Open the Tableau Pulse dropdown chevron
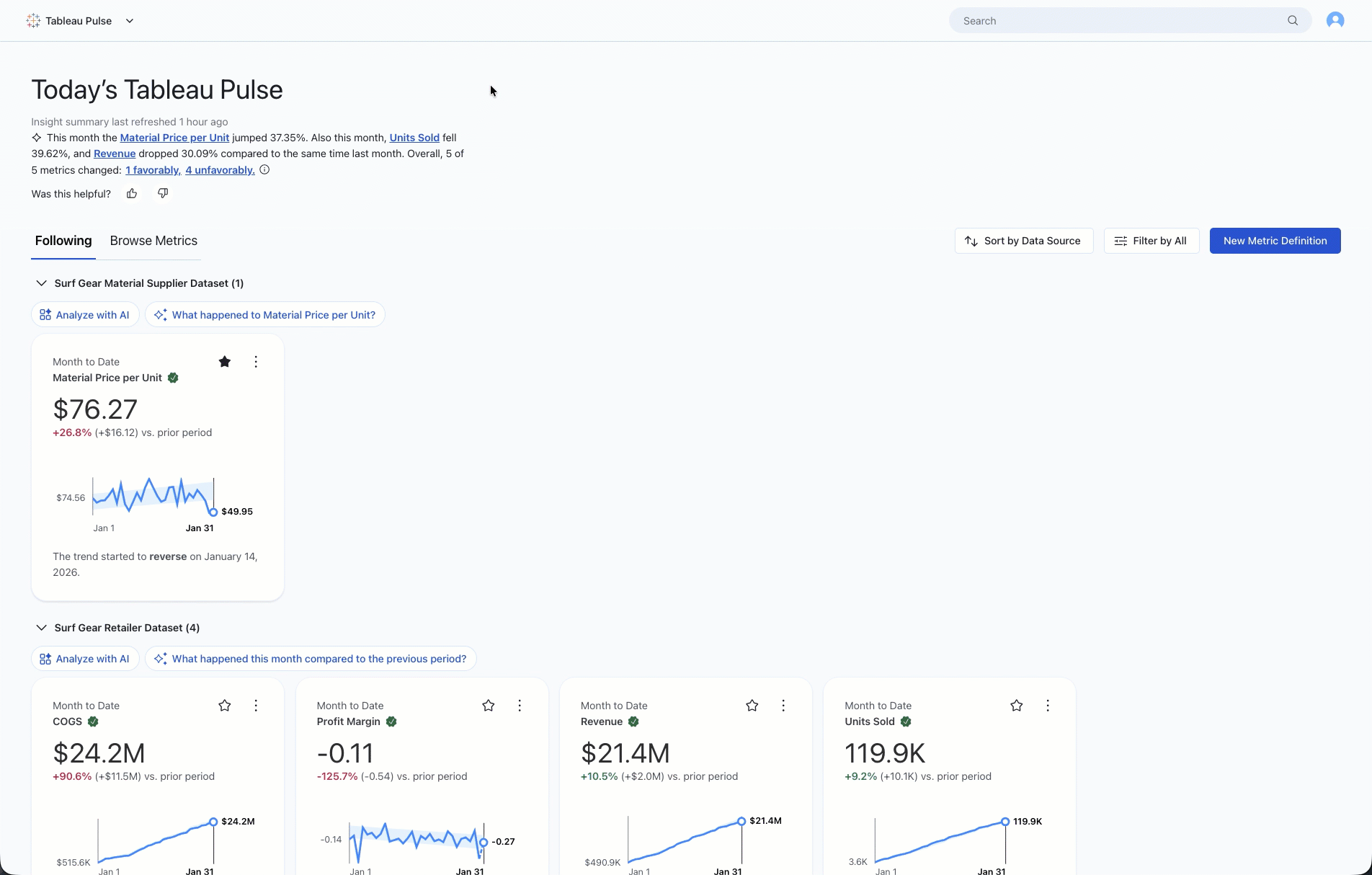 pos(130,21)
